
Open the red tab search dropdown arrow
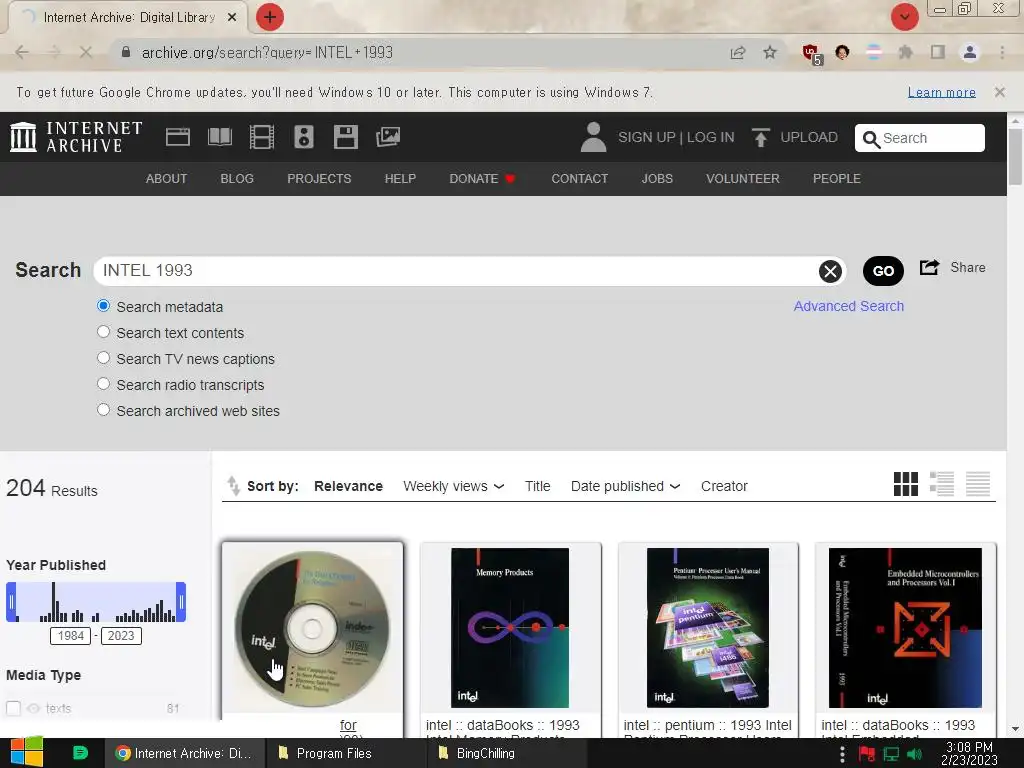coord(904,17)
